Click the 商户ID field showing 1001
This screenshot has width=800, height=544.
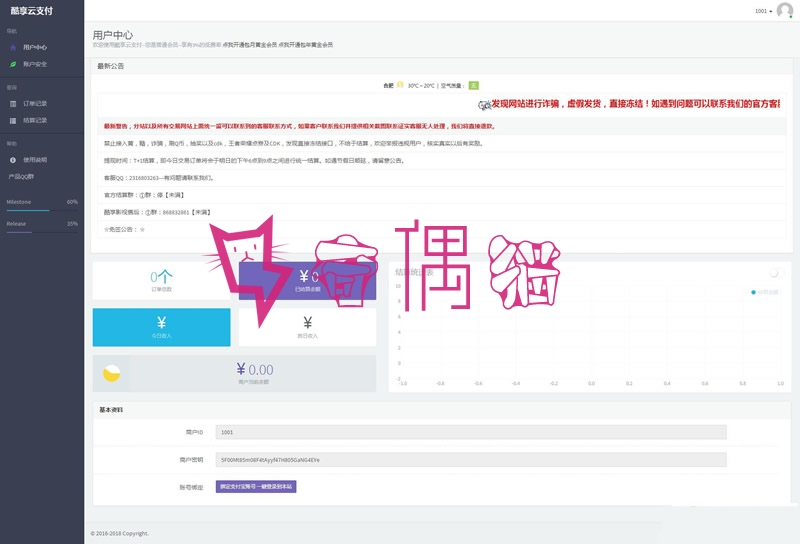point(471,432)
